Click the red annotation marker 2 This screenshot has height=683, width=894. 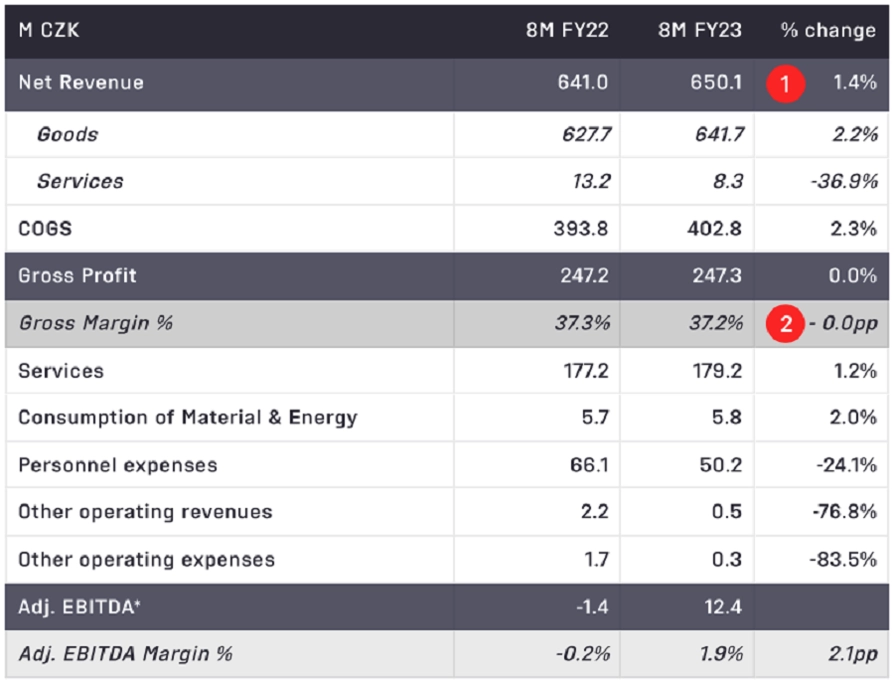point(785,324)
